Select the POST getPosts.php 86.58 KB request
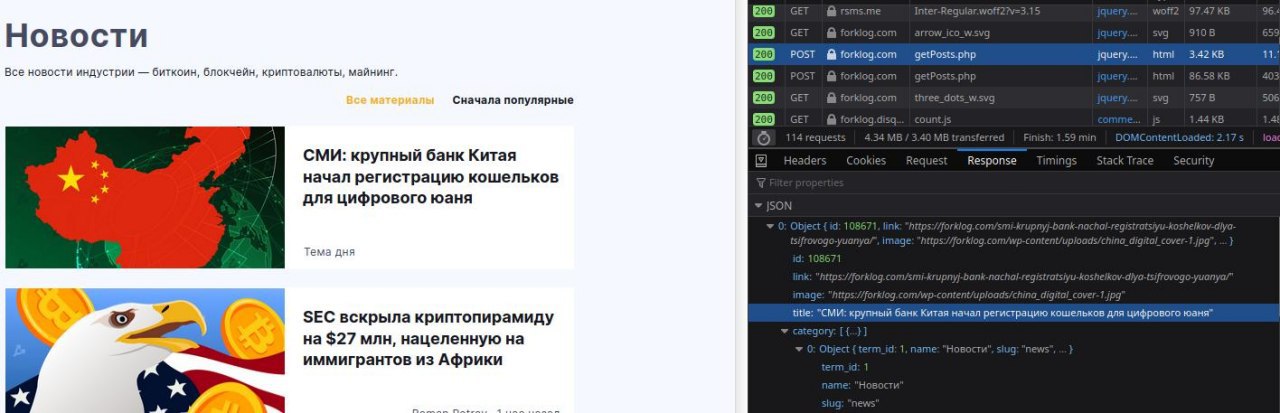The image size is (1280, 413). coord(1014,76)
